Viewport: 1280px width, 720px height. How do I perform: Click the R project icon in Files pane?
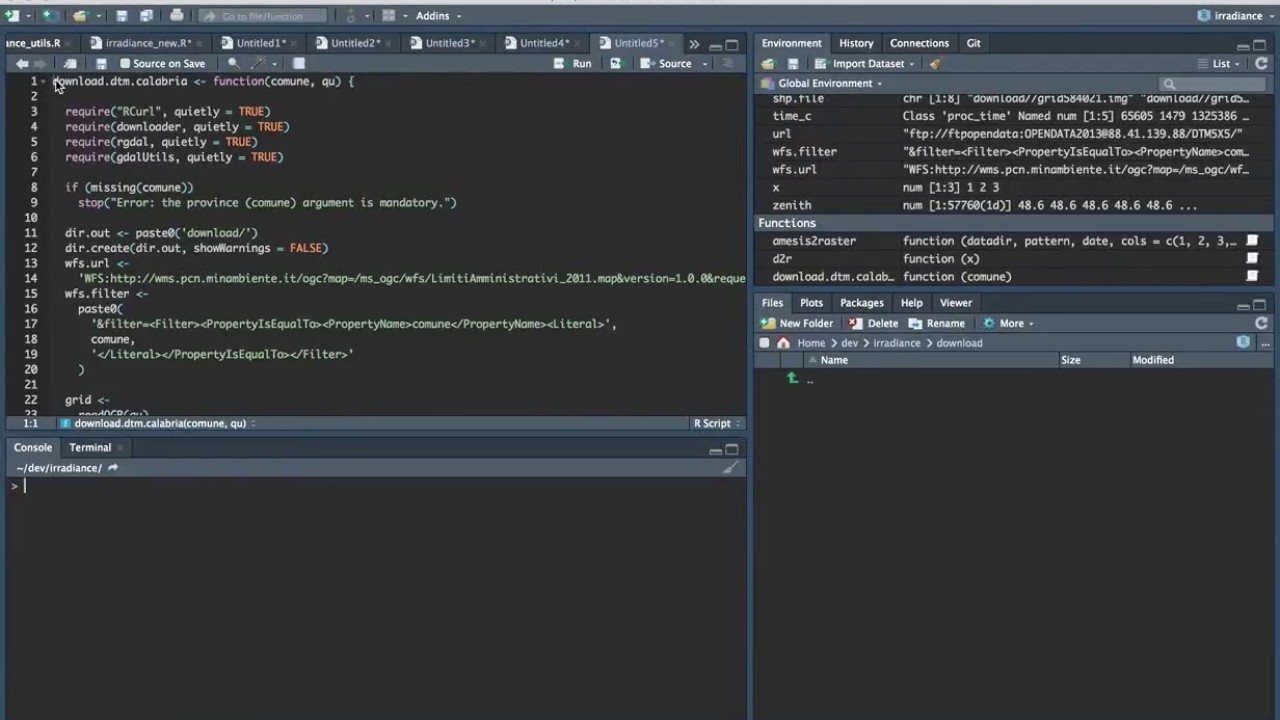point(1243,342)
